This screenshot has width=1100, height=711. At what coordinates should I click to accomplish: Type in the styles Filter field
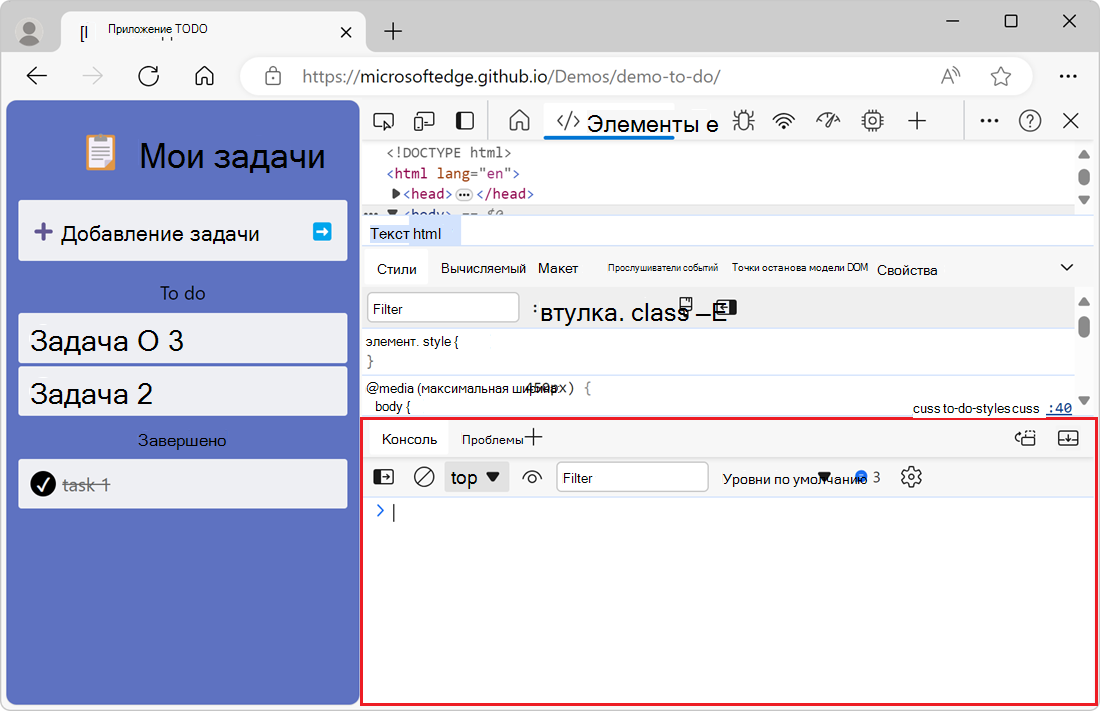(442, 307)
